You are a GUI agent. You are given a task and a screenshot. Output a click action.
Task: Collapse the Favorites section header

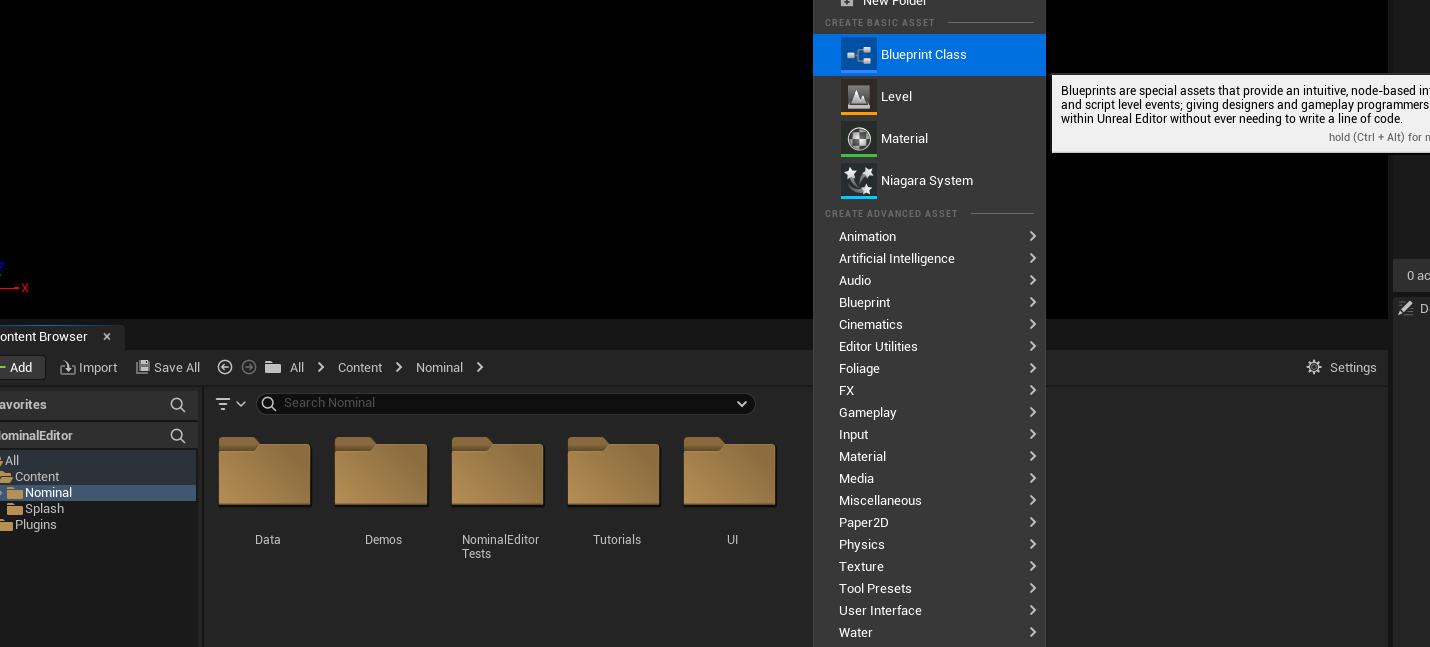98,405
